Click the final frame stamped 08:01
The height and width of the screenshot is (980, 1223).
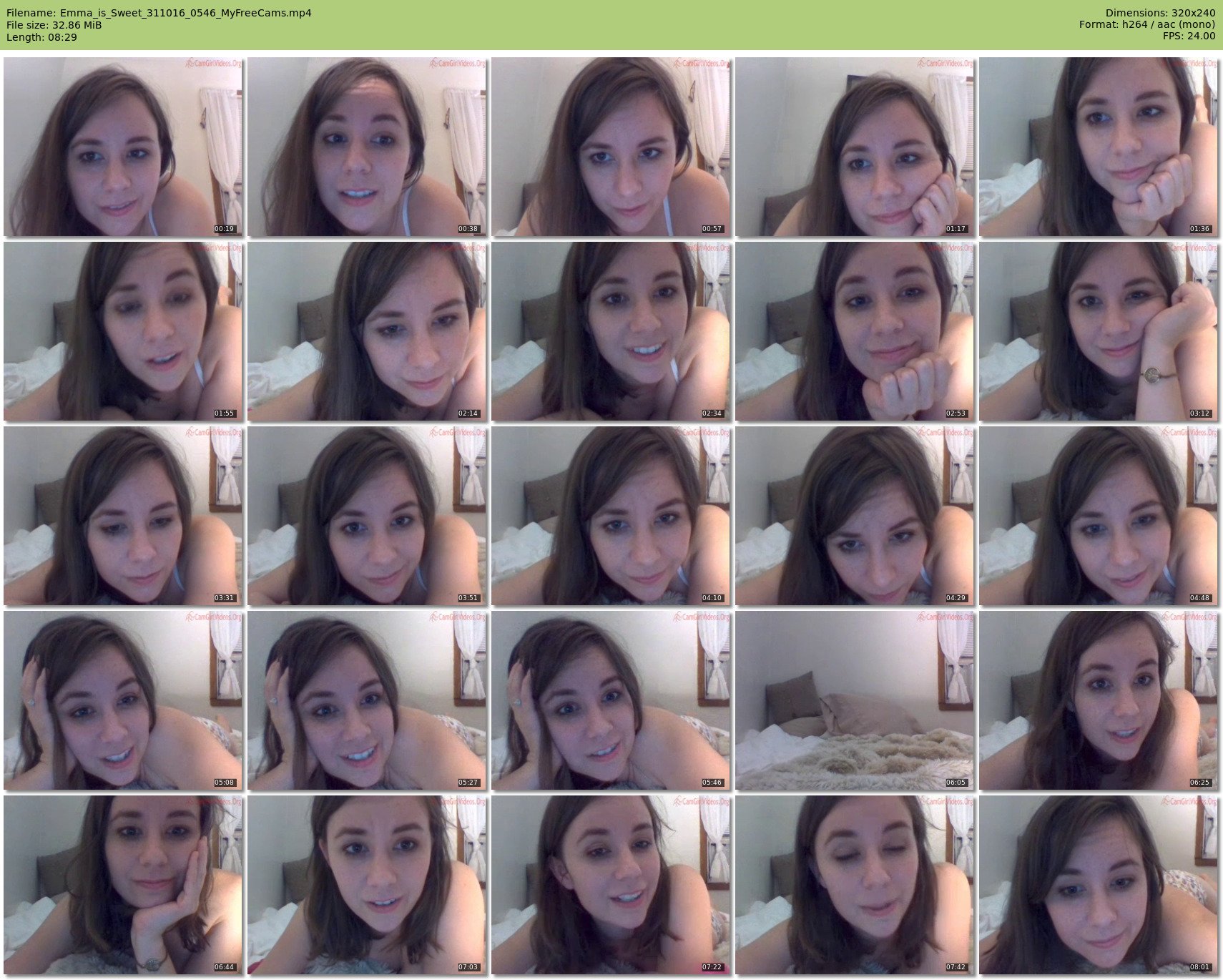click(x=1099, y=885)
